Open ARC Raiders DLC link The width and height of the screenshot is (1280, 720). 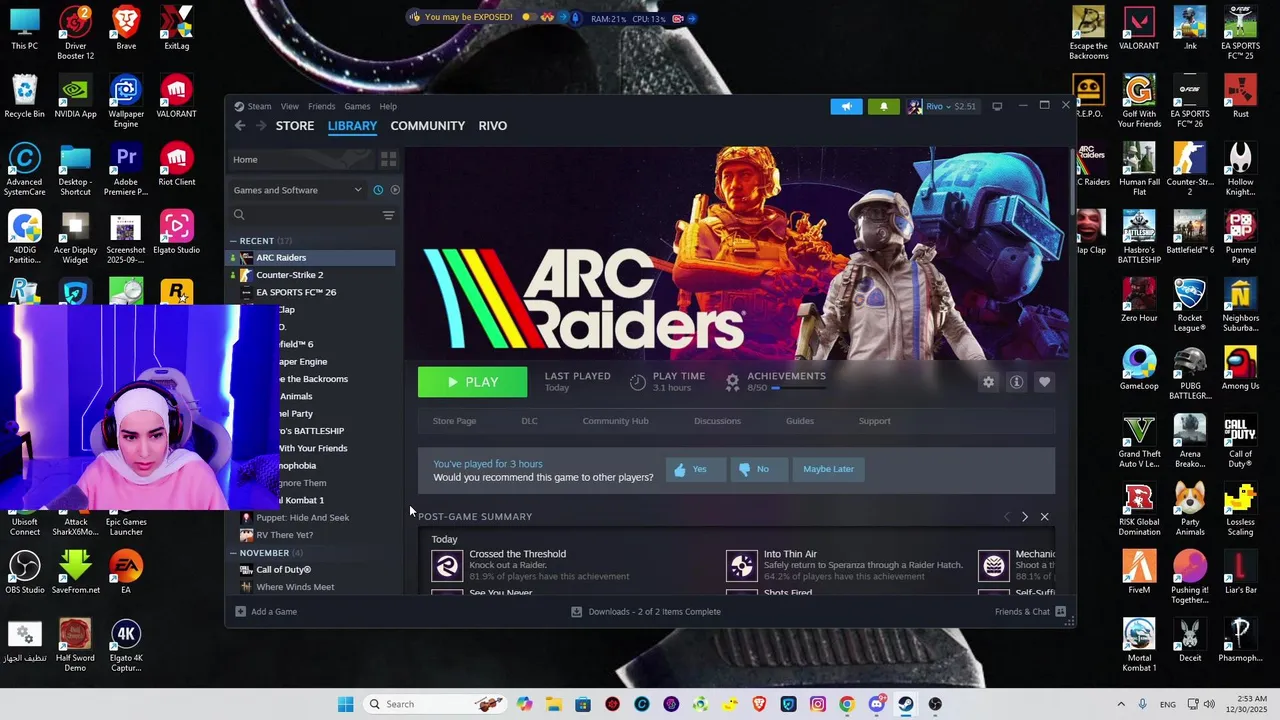tap(529, 421)
